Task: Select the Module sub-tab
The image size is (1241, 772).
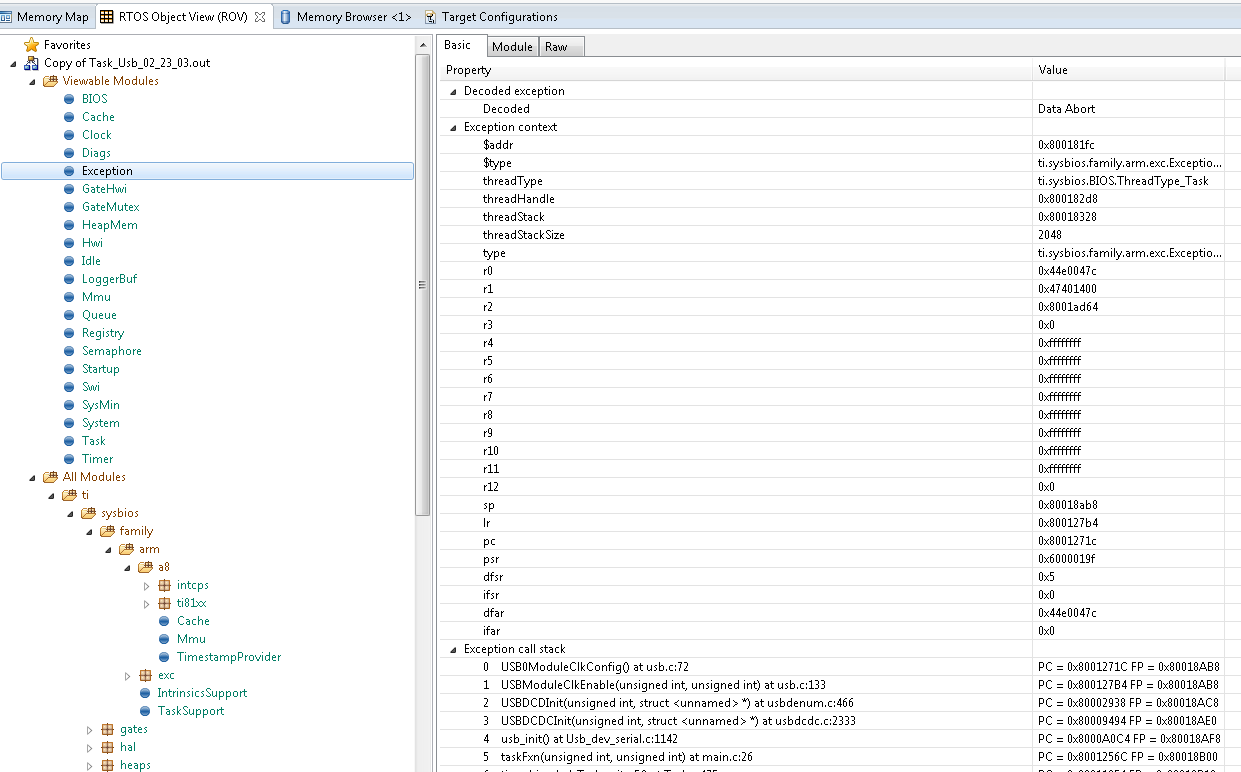Action: (x=512, y=47)
